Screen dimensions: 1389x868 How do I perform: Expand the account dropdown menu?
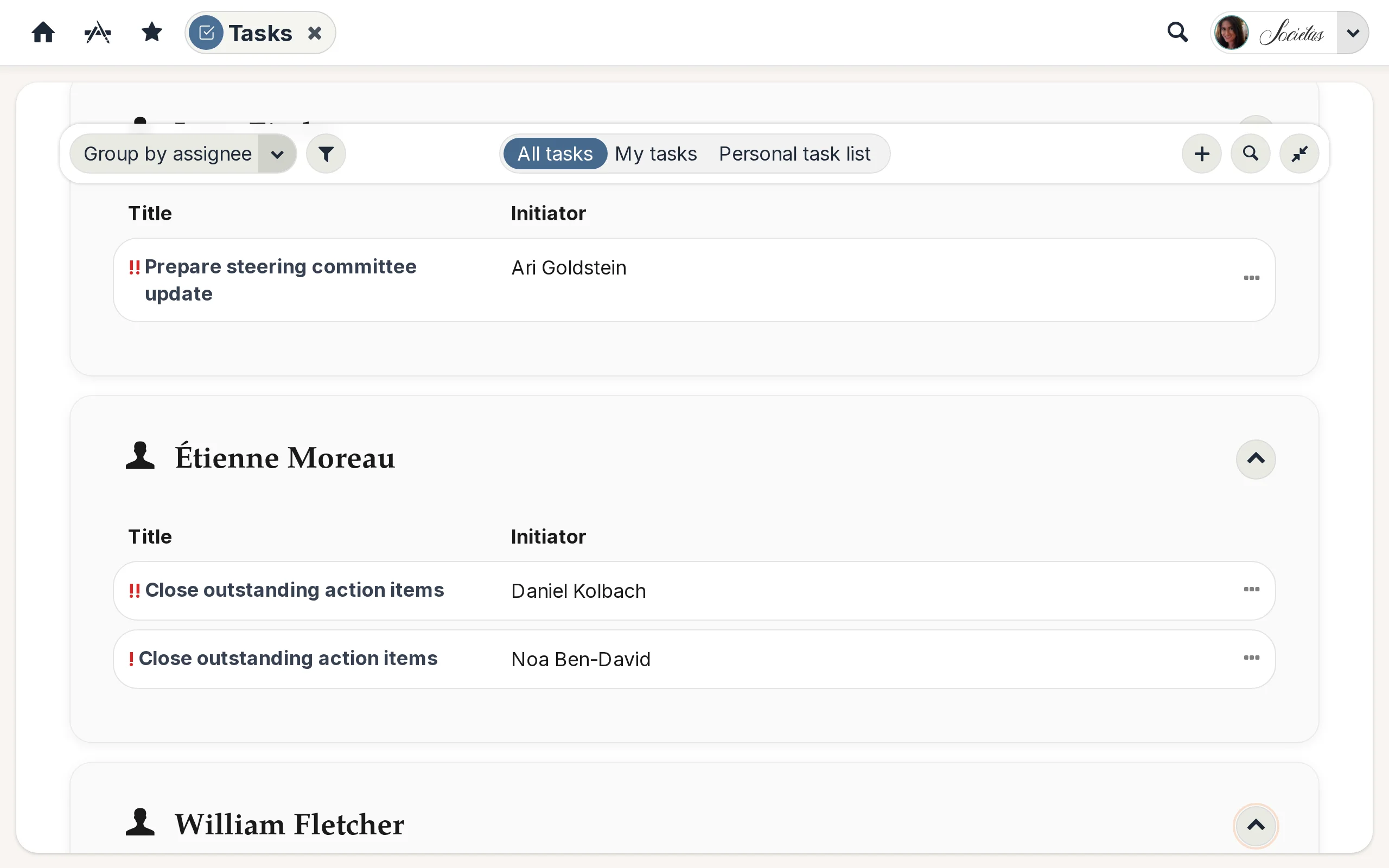coord(1352,33)
